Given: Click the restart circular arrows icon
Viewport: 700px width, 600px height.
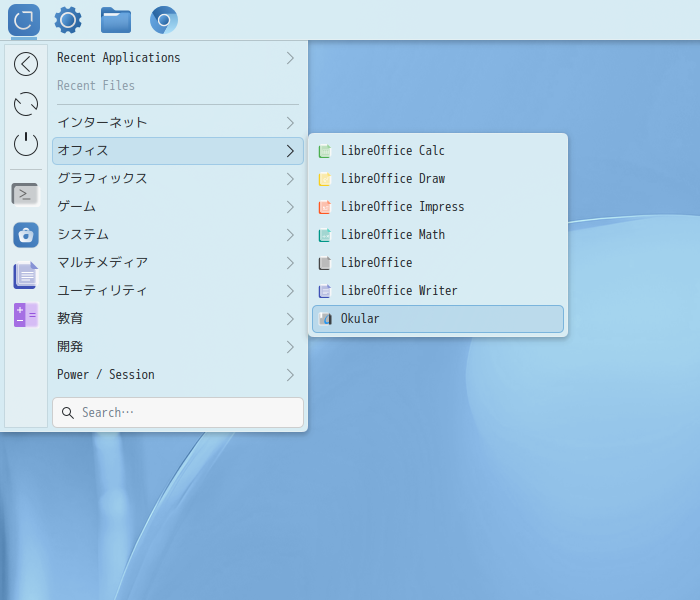Looking at the screenshot, I should pos(26,104).
